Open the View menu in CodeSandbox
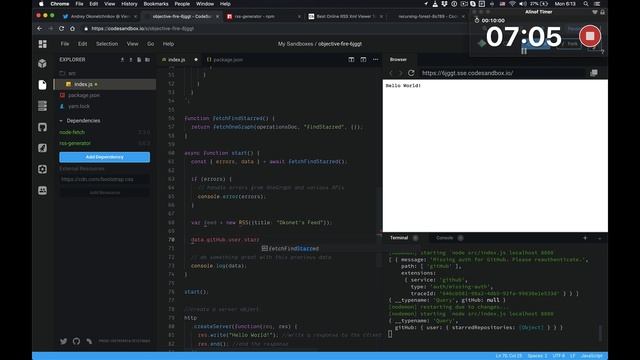Screen dimensions: 640x360 (132, 44)
